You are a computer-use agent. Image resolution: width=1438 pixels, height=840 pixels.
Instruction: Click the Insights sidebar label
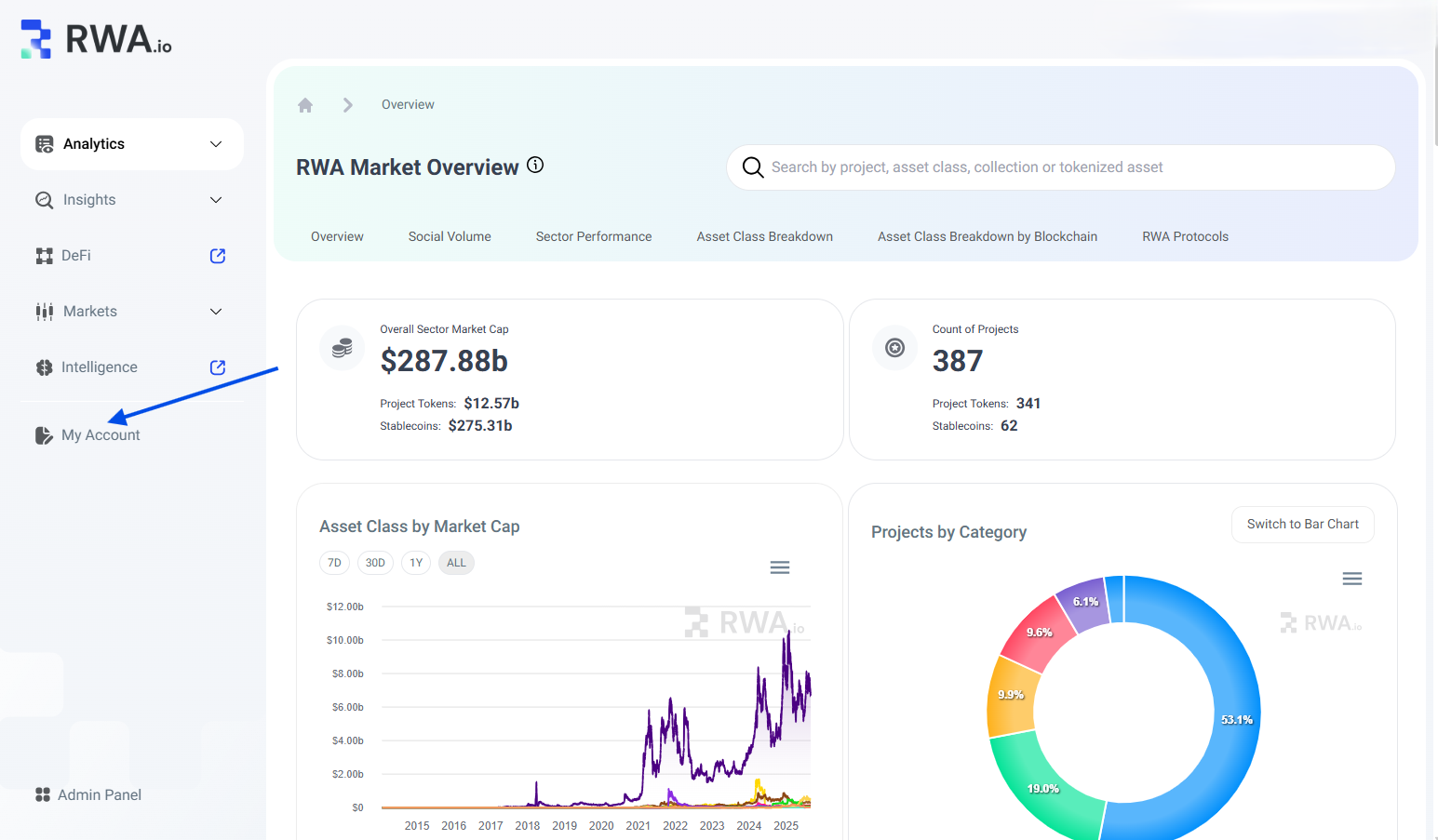pyautogui.click(x=89, y=200)
